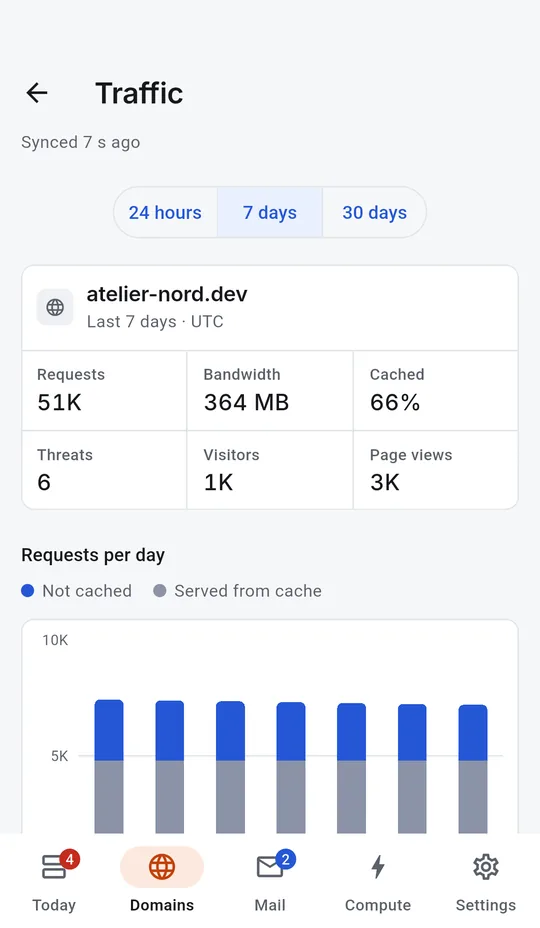The image size is (540, 928).
Task: Tap the Visitors 1K stat tile
Action: point(270,470)
